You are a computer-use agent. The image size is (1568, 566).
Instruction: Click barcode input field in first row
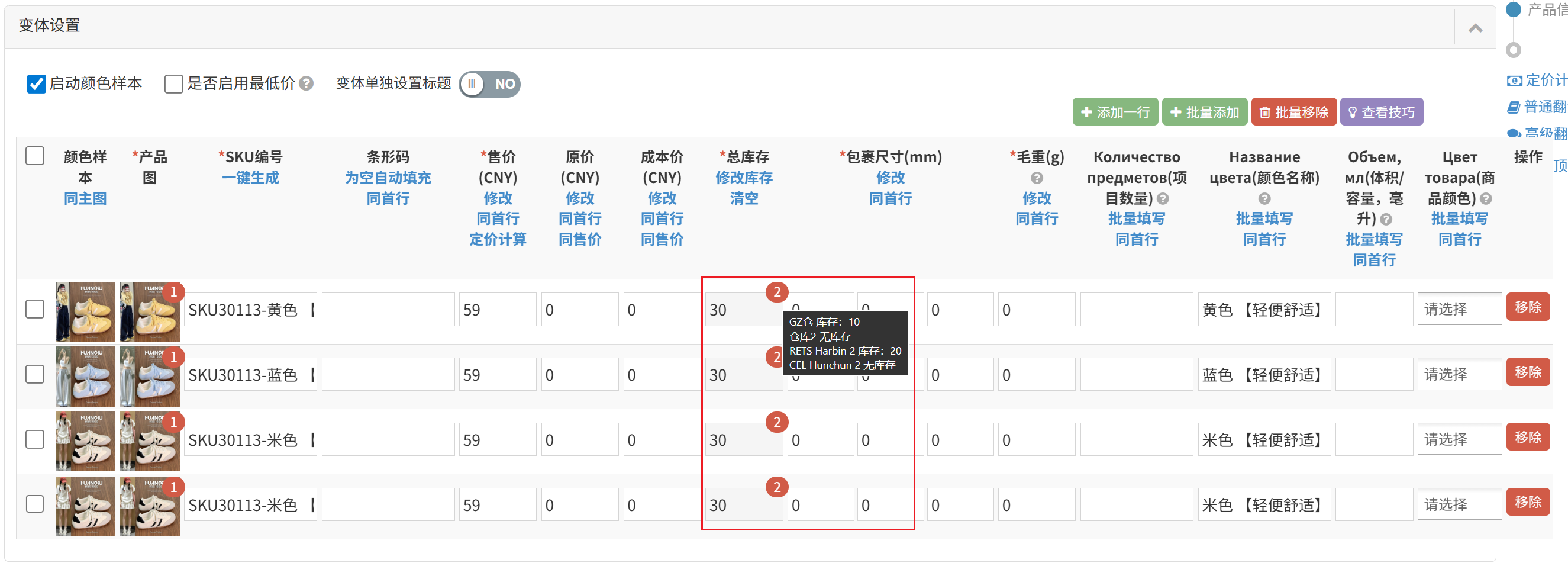[x=388, y=310]
